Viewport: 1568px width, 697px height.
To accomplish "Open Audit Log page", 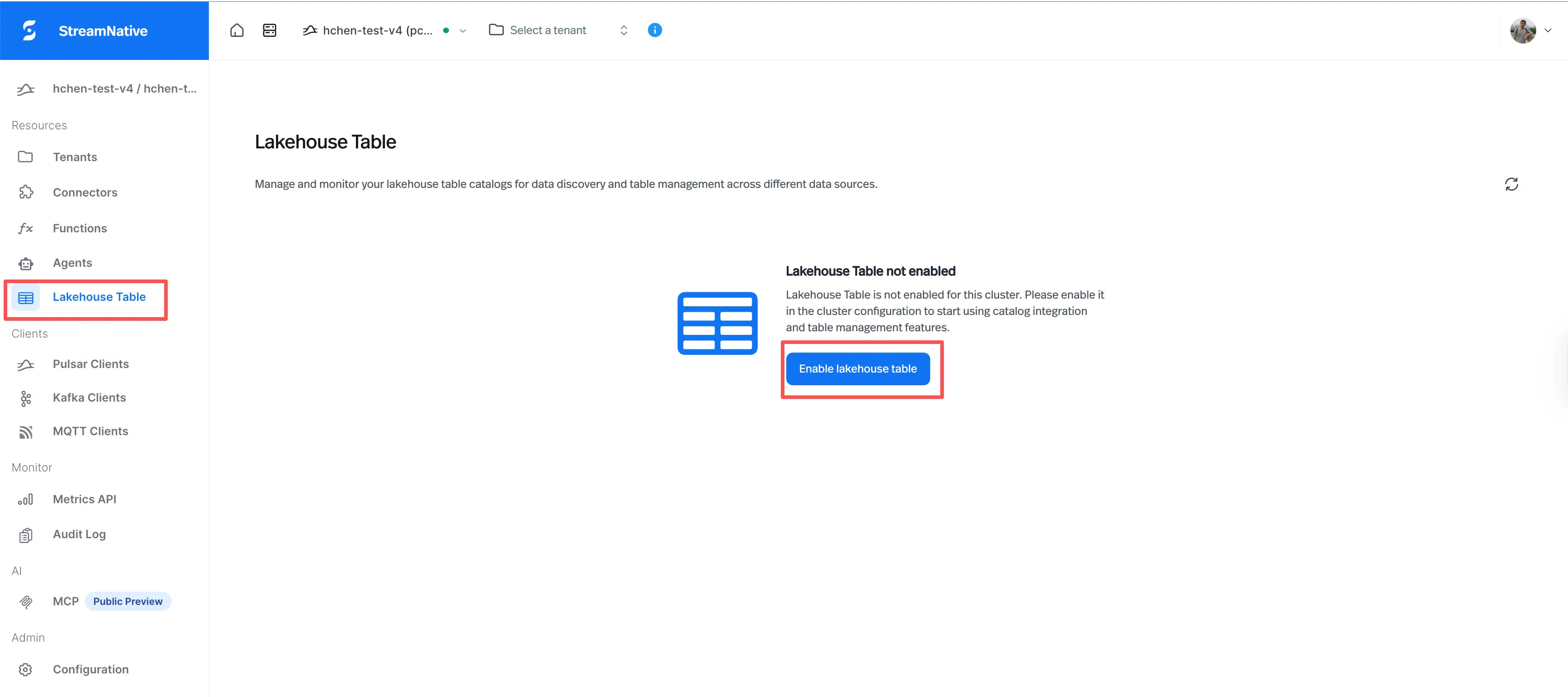I will point(79,534).
